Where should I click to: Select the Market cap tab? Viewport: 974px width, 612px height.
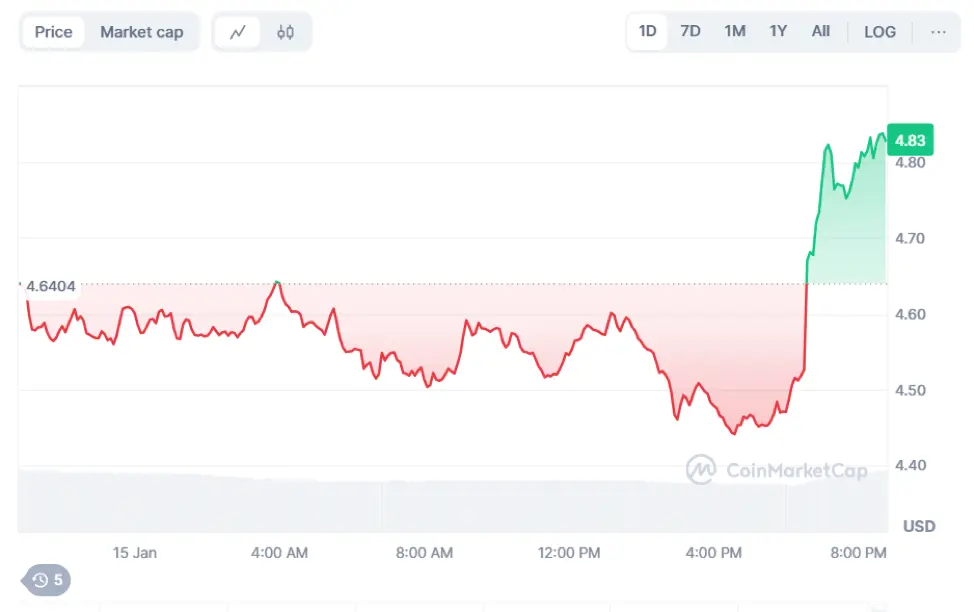click(142, 32)
